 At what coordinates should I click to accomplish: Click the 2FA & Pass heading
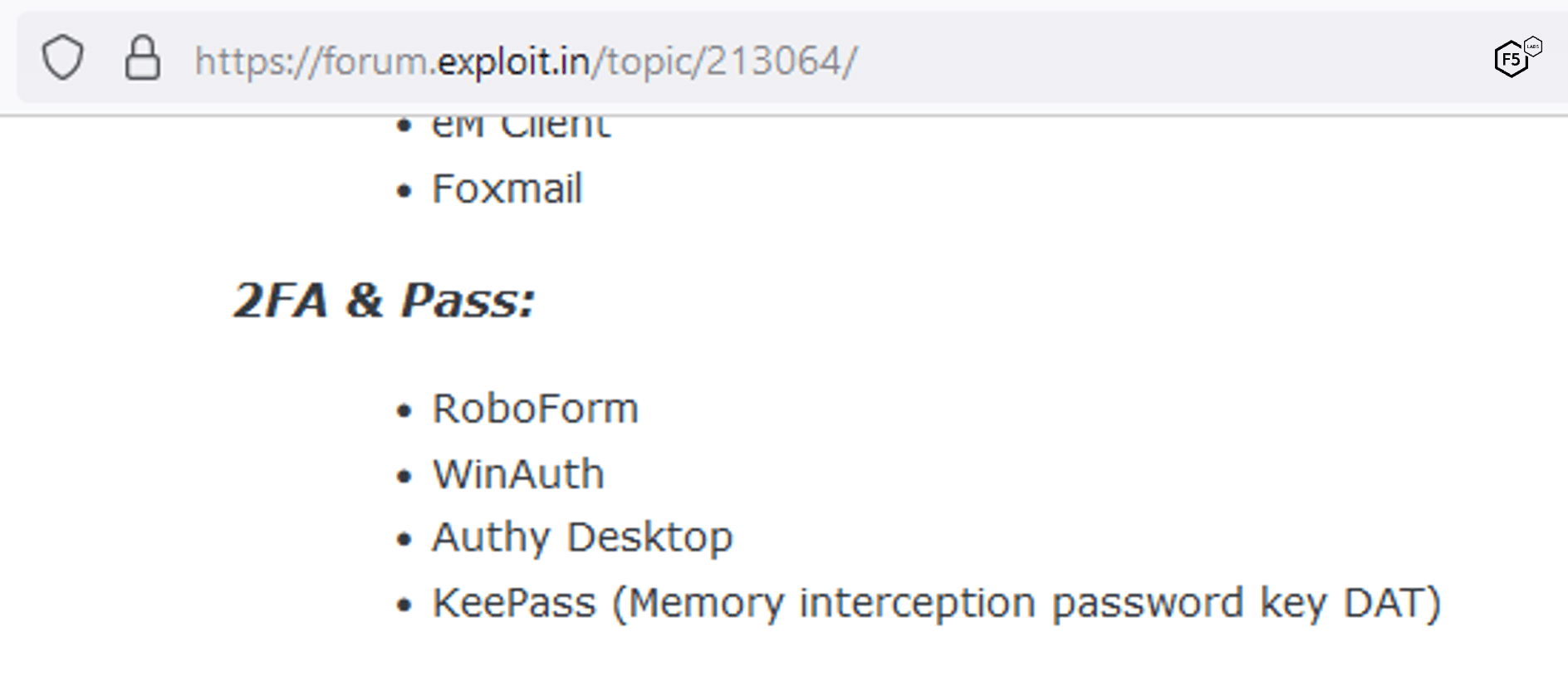pyautogui.click(x=384, y=300)
